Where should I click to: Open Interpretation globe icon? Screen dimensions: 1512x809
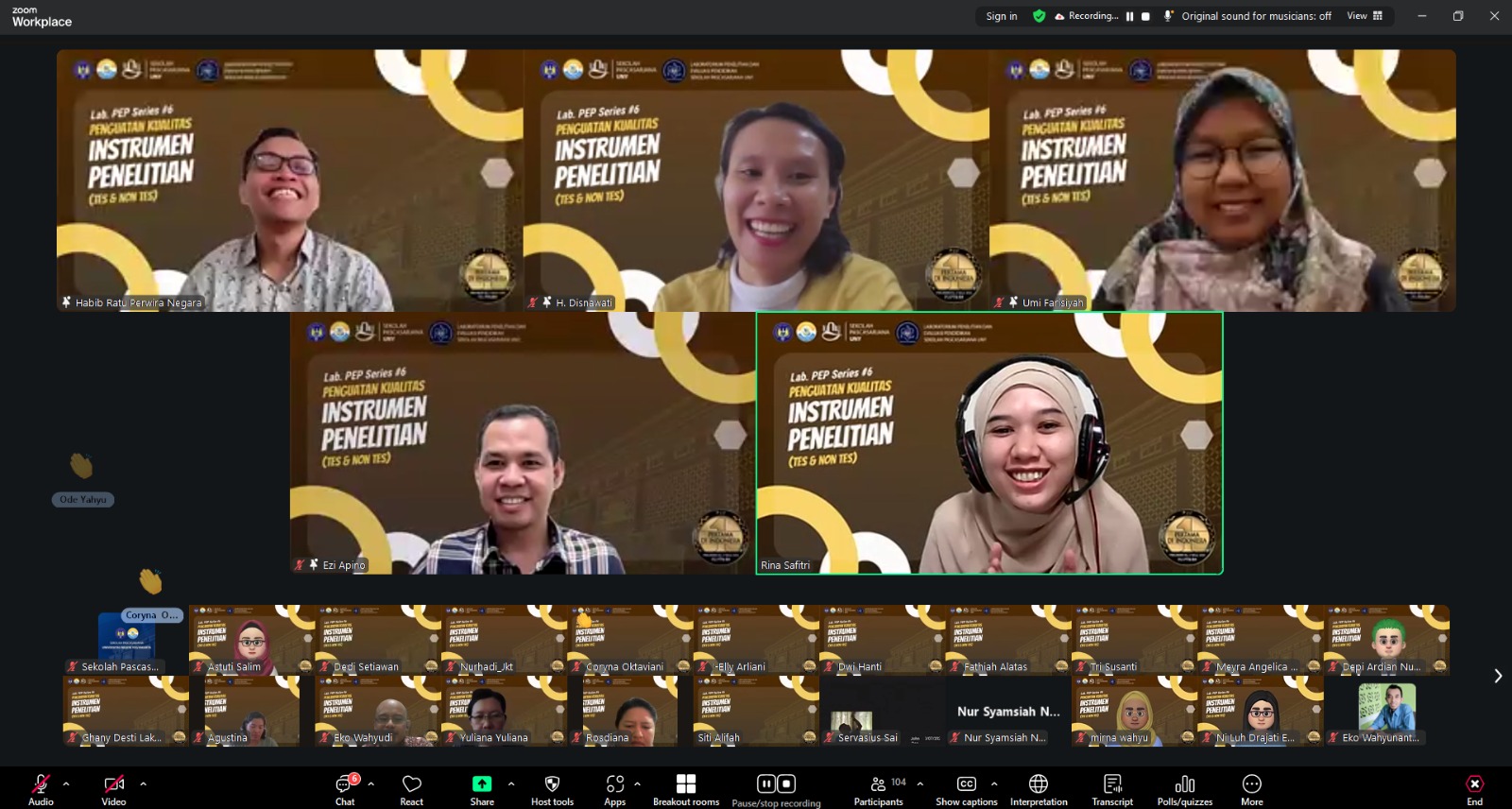tap(1039, 789)
